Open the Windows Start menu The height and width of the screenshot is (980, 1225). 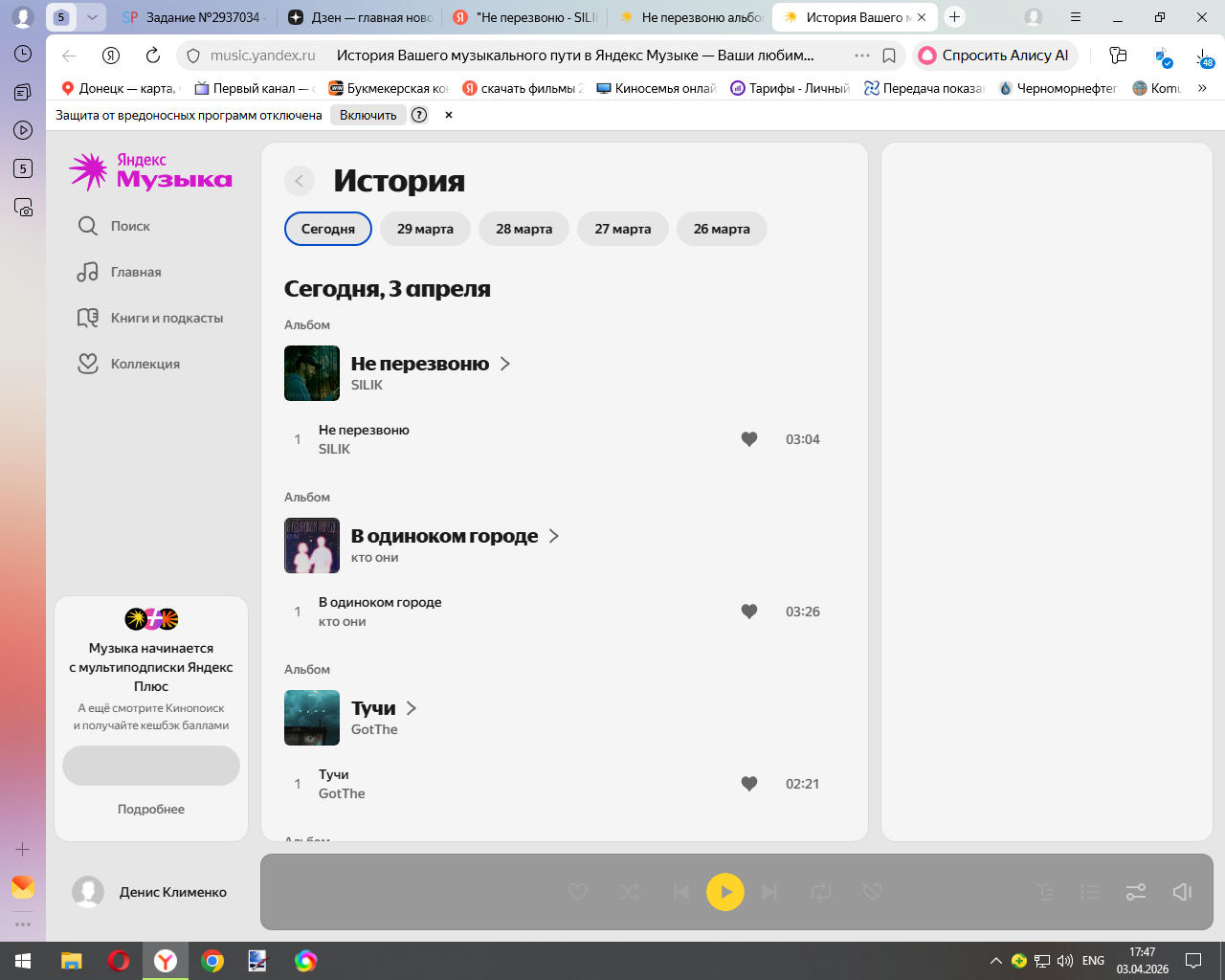coord(23,961)
